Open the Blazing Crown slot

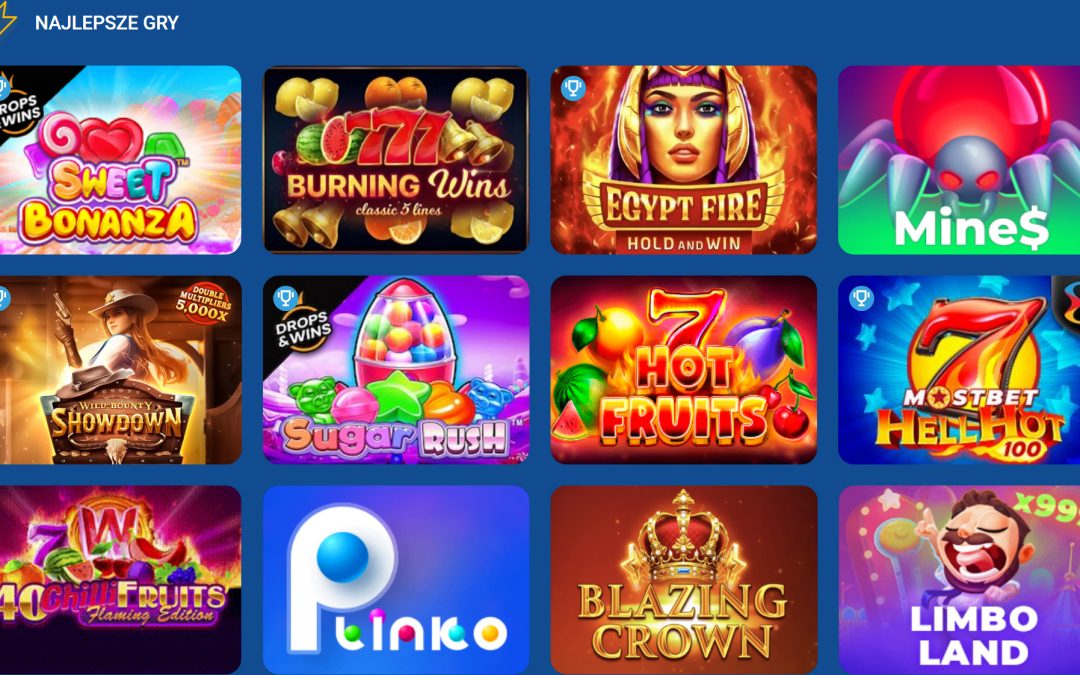tap(683, 580)
